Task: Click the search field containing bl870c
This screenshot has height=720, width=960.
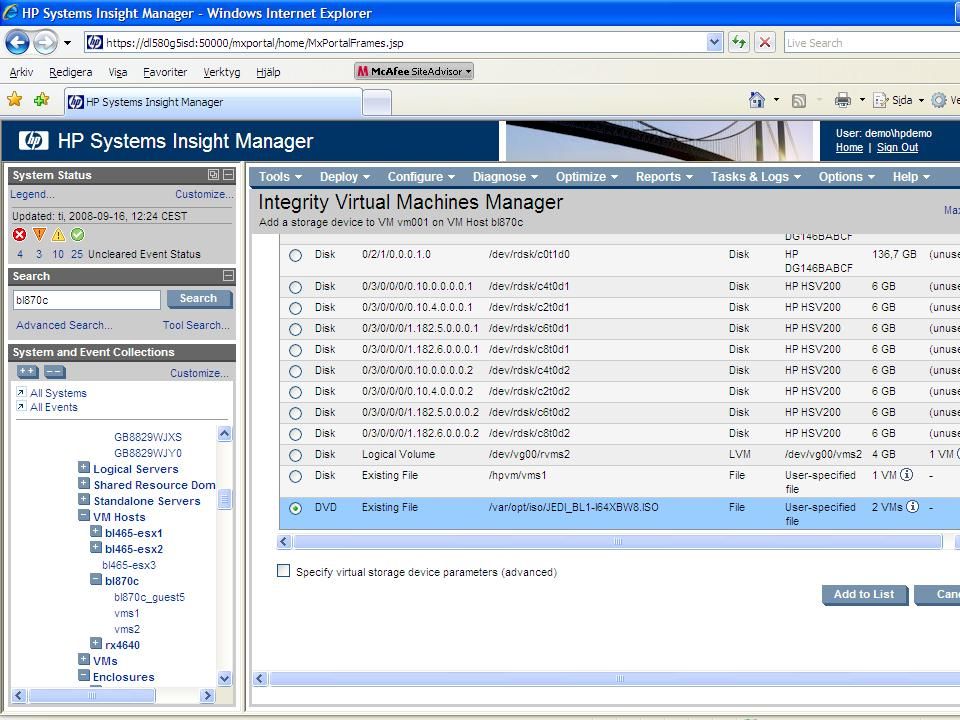Action: coord(86,300)
